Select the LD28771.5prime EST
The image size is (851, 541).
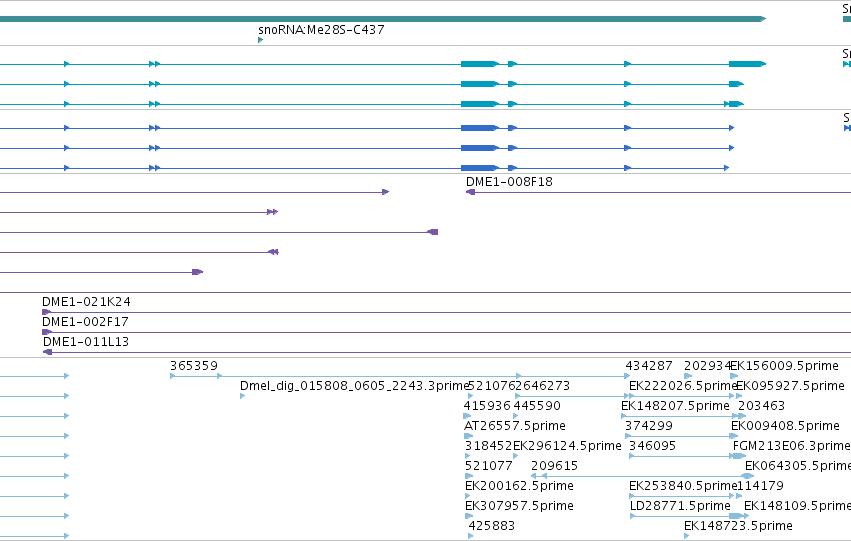pyautogui.click(x=680, y=506)
